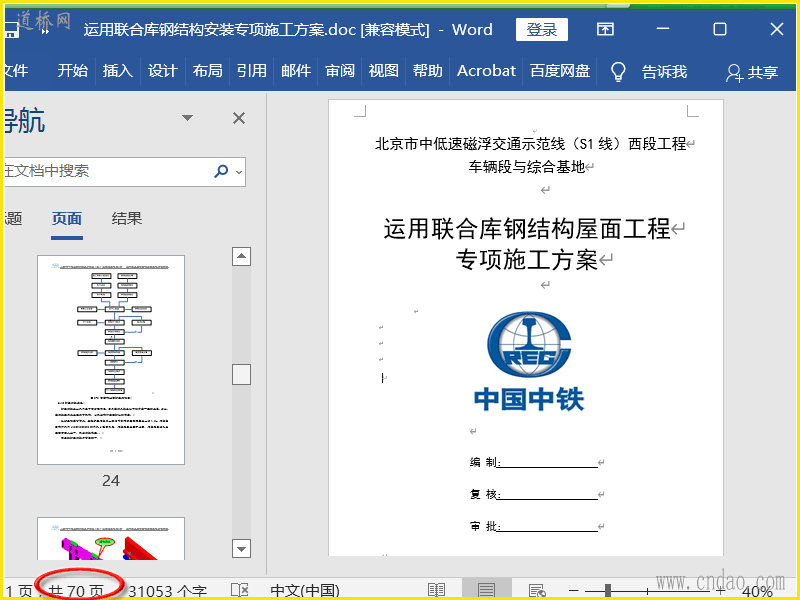
Task: Click the 复核 signature line
Action: click(x=533, y=494)
